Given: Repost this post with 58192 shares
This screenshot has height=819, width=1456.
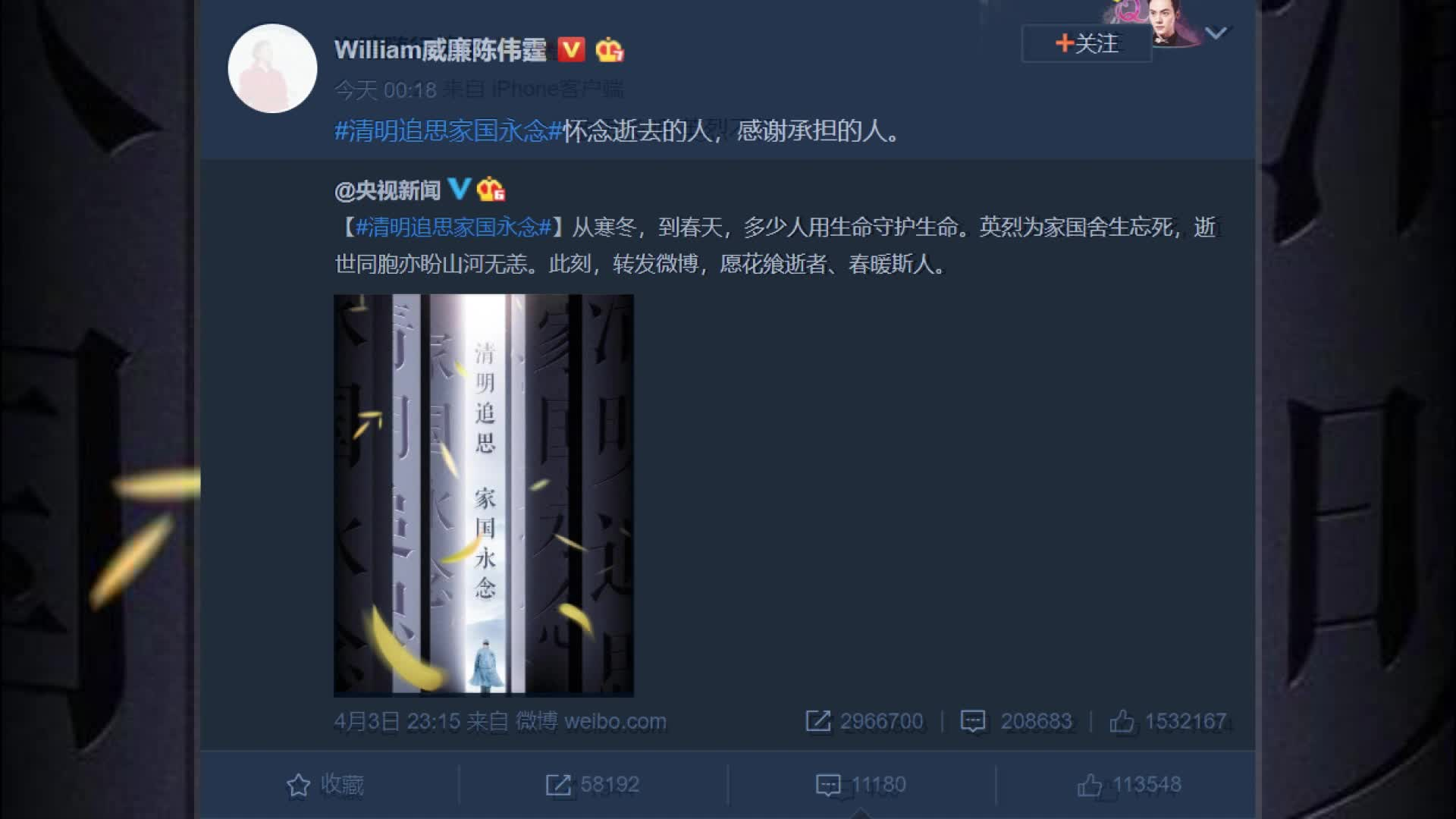Looking at the screenshot, I should 592,785.
